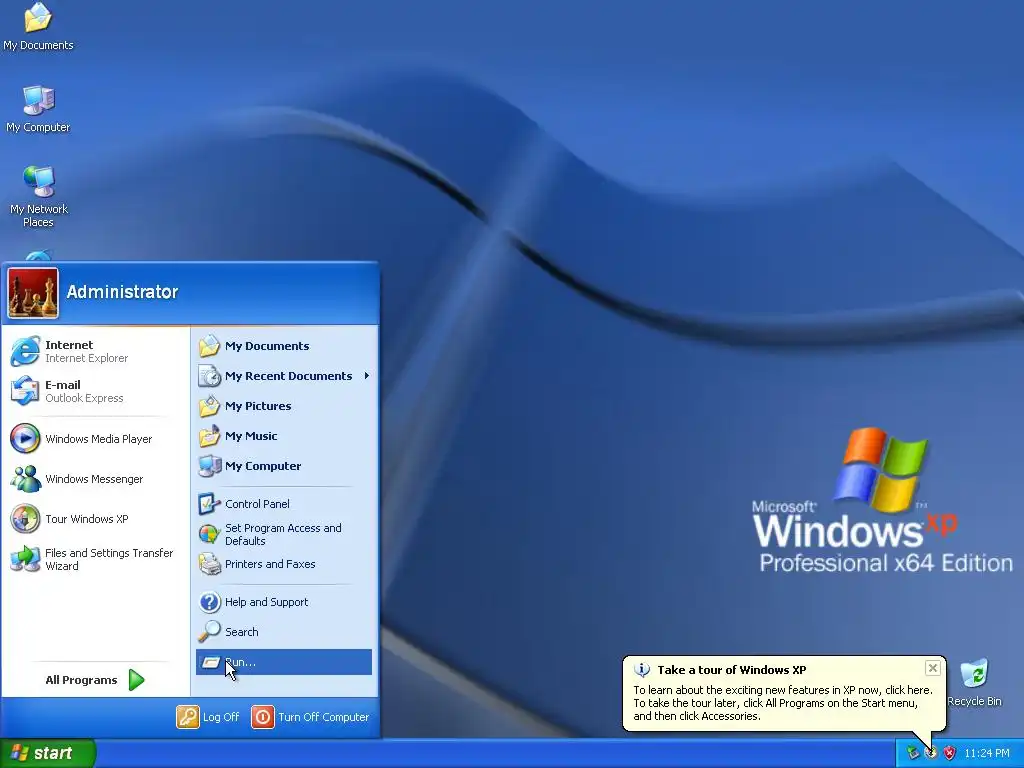This screenshot has width=1024, height=768.
Task: Click Turn Off Computer button
Action: pos(310,717)
